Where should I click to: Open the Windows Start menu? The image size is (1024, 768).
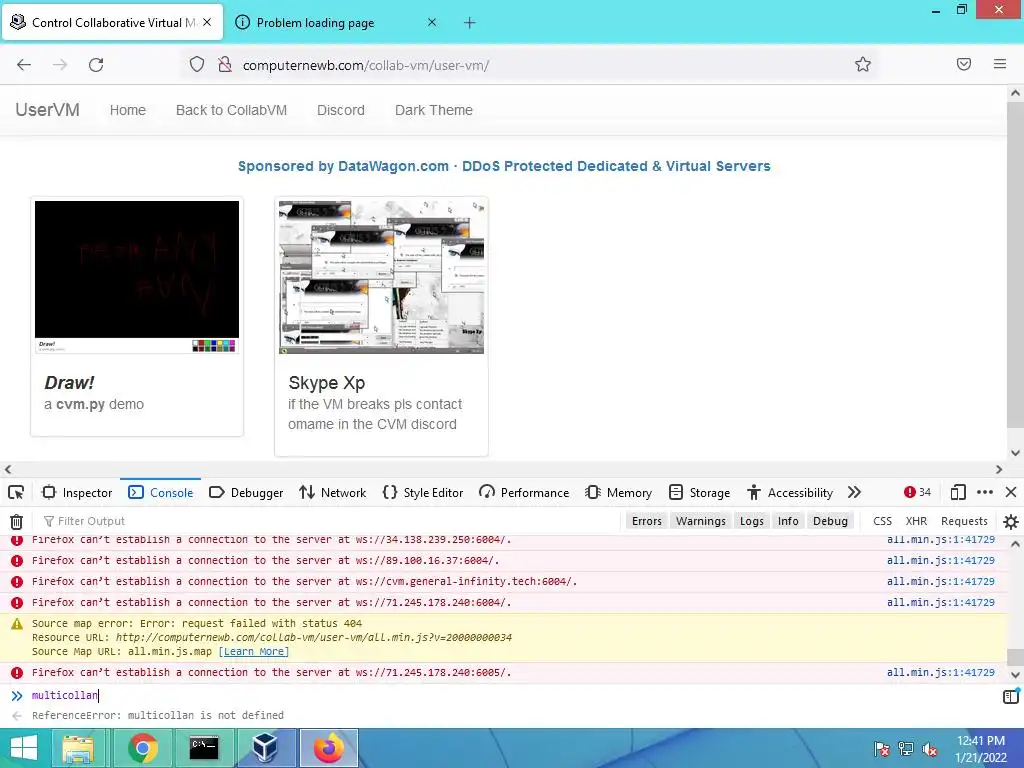point(24,748)
